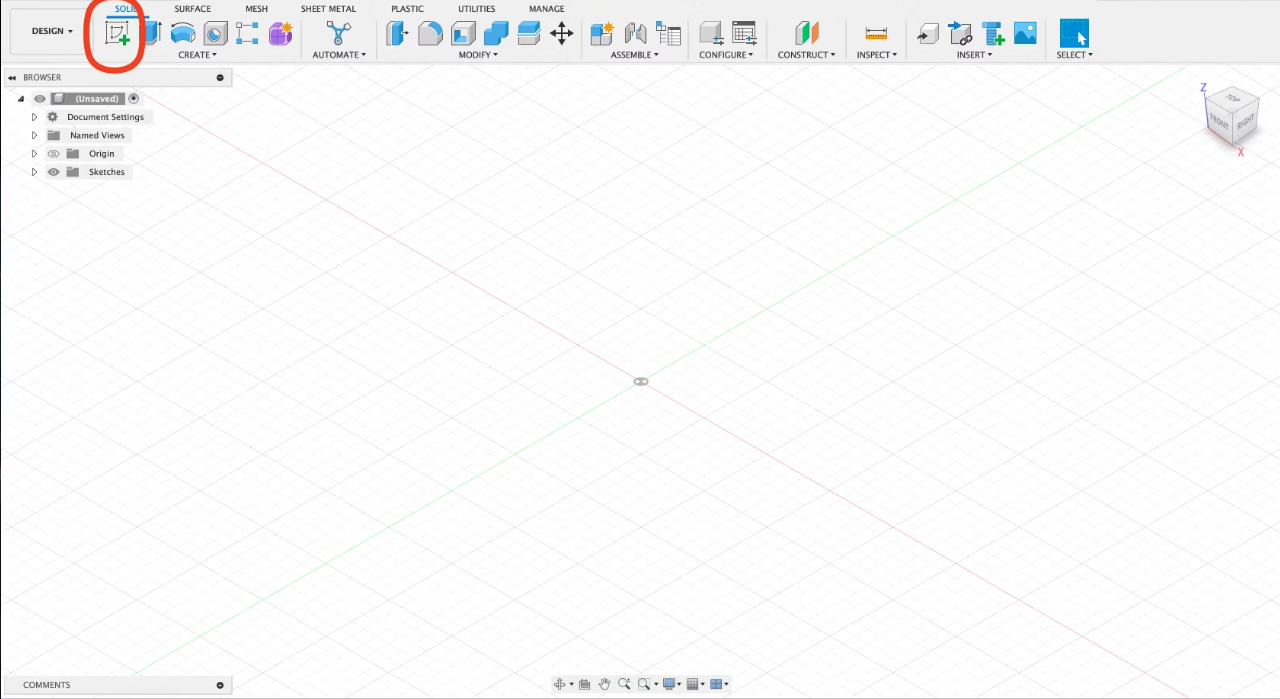Viewport: 1280px width, 699px height.
Task: Switch to the MANAGE tab
Action: tap(547, 9)
